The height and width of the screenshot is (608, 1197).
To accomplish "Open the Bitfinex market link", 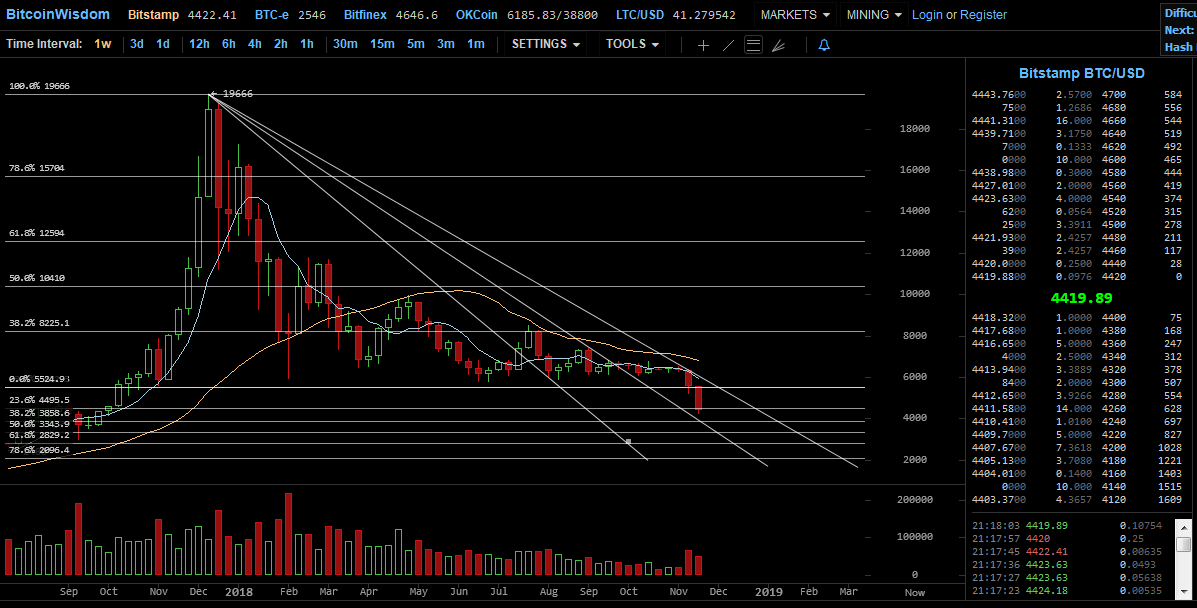I will (365, 15).
